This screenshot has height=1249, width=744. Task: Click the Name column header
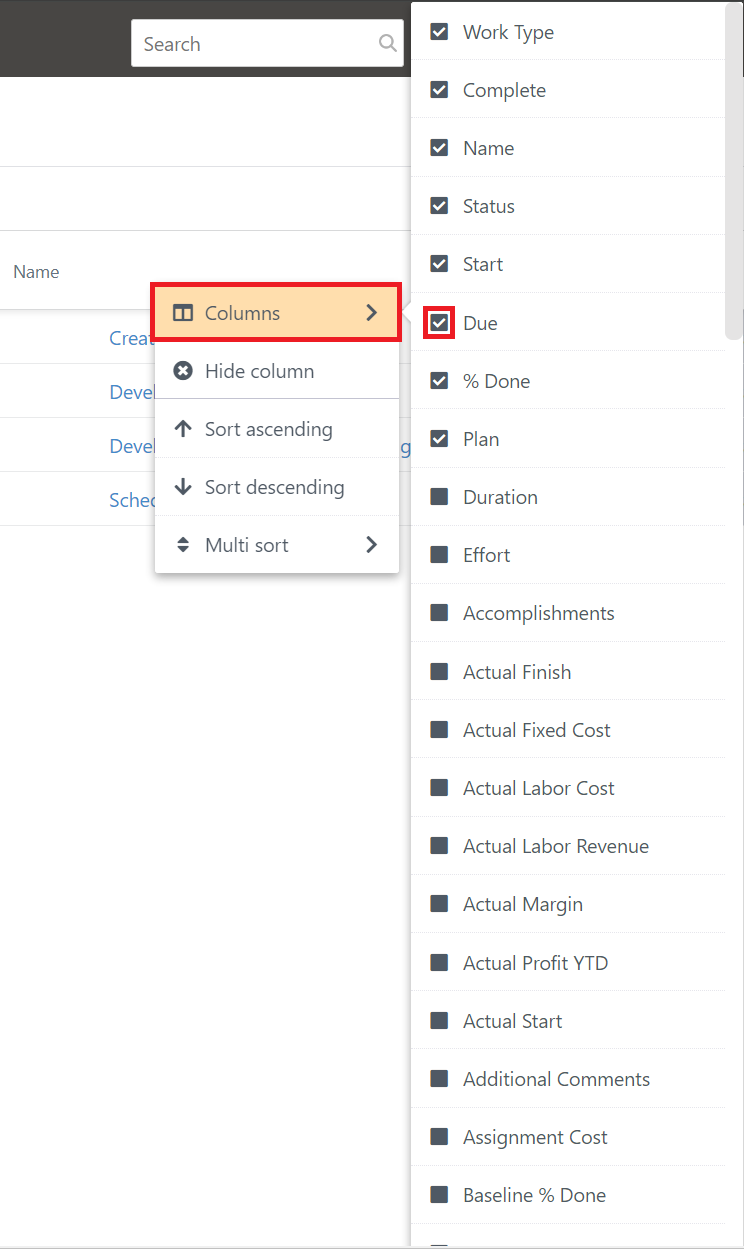coord(36,272)
